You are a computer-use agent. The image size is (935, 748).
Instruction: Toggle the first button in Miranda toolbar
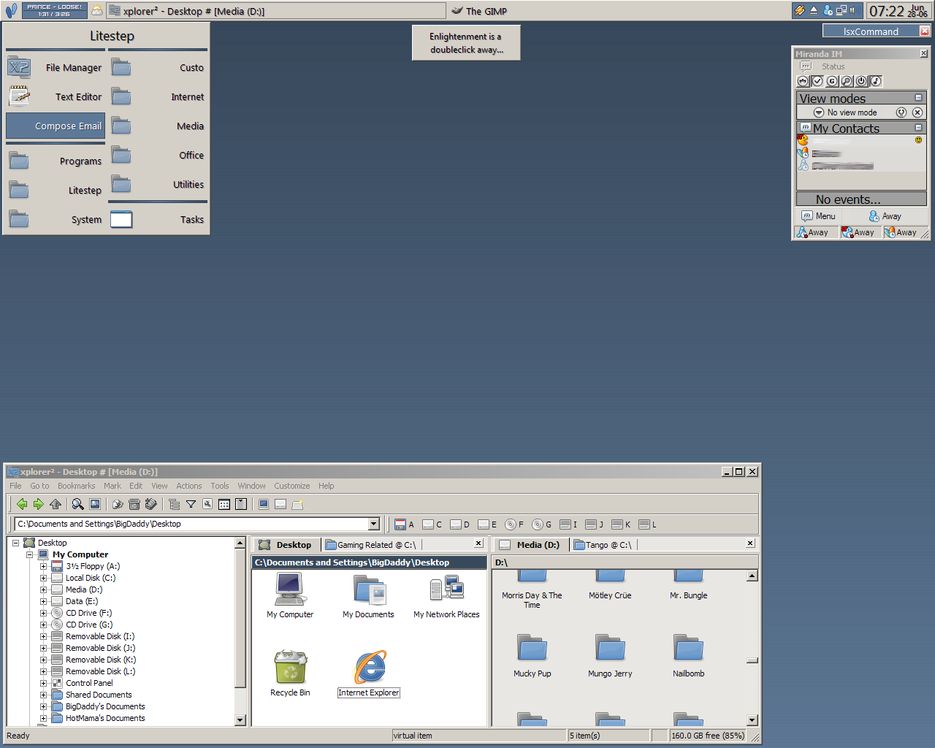(x=803, y=81)
